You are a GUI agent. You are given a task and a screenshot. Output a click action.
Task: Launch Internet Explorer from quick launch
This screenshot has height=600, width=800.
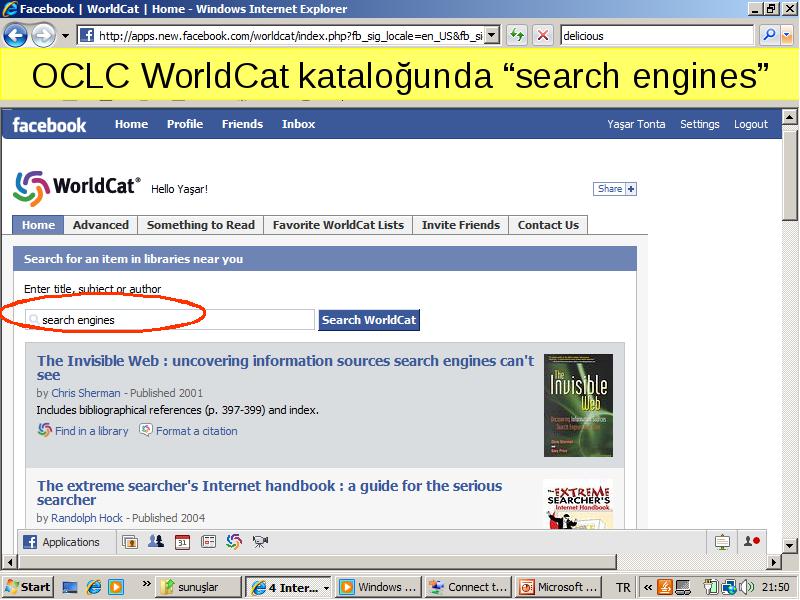tap(93, 587)
